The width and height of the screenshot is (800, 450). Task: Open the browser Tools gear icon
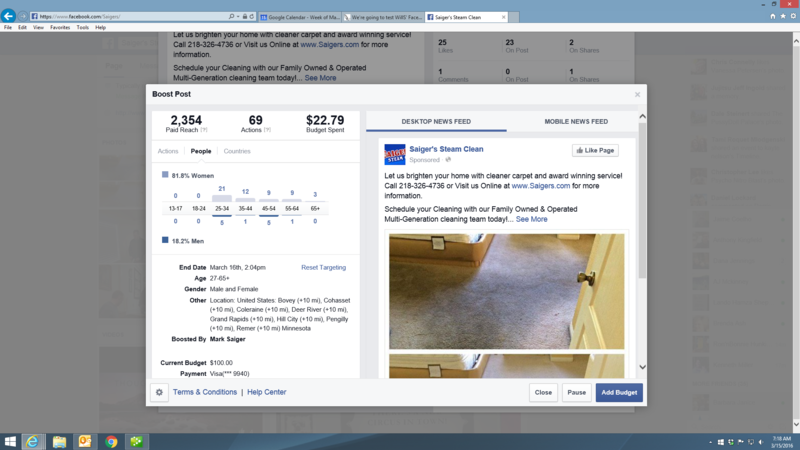[x=793, y=16]
